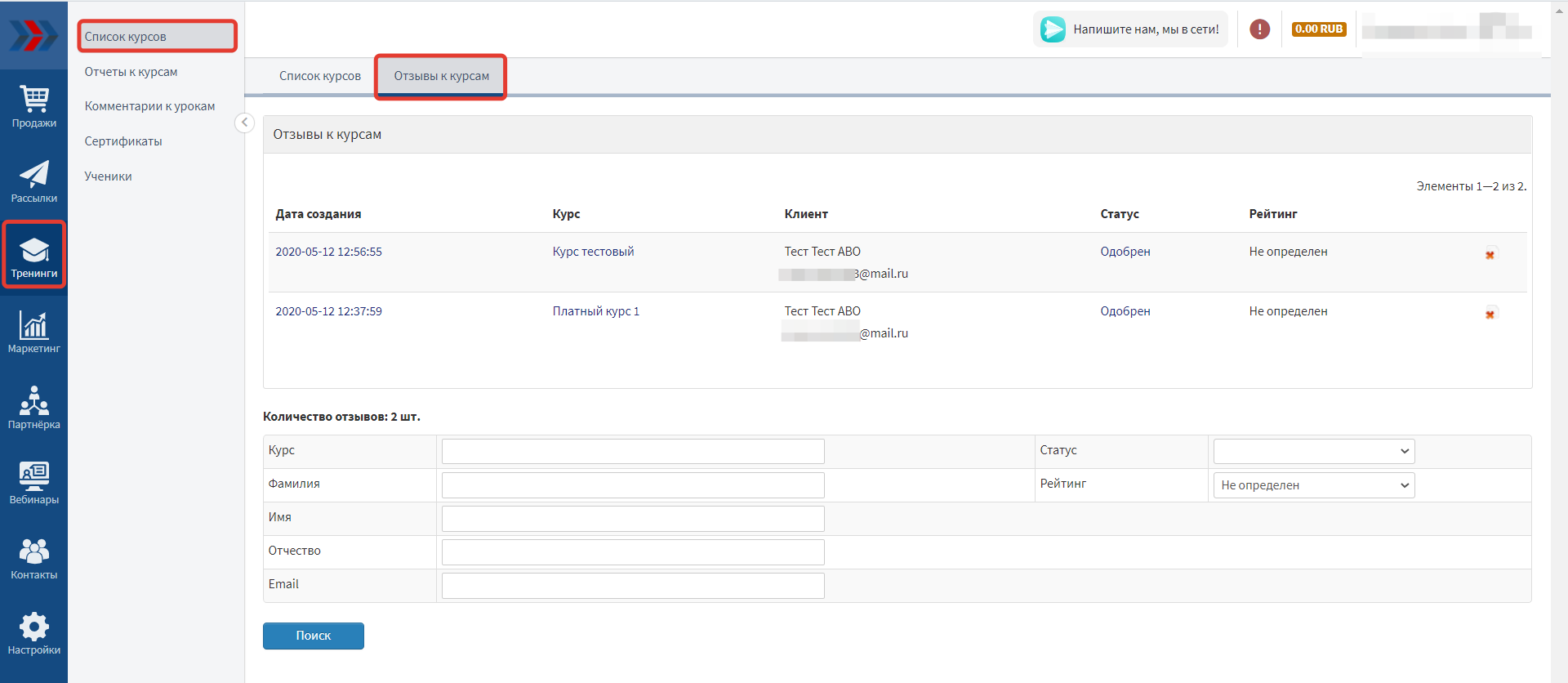
Task: Open the Напишите нам chat widget
Action: [x=1130, y=29]
